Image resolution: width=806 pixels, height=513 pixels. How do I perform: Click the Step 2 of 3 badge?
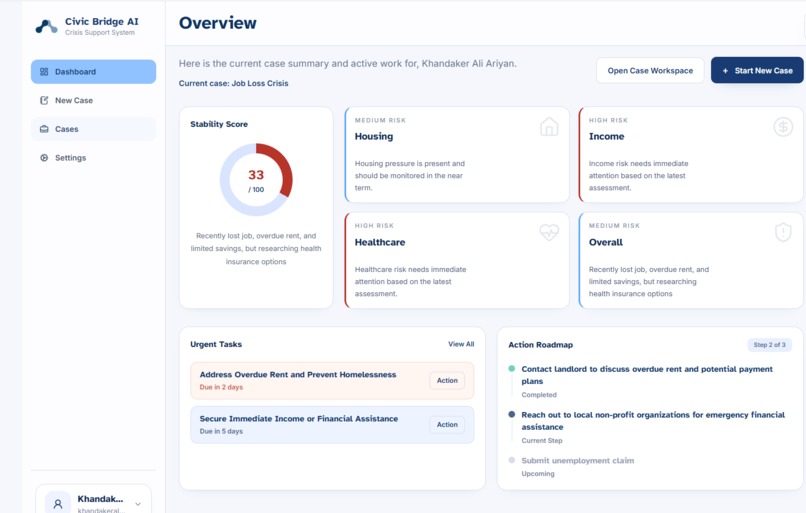[x=770, y=345]
